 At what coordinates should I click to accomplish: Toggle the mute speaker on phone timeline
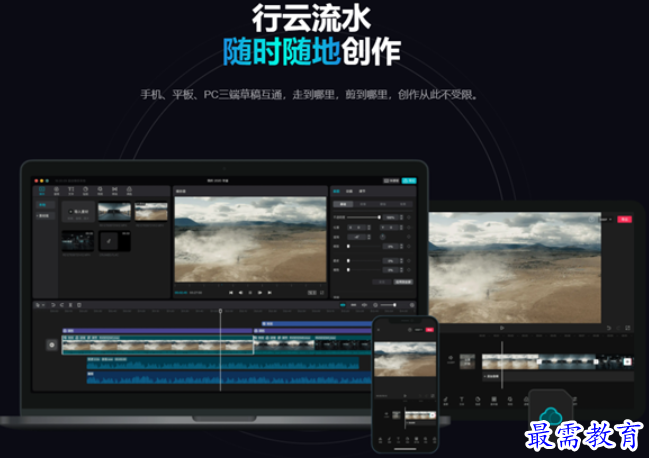387,414
